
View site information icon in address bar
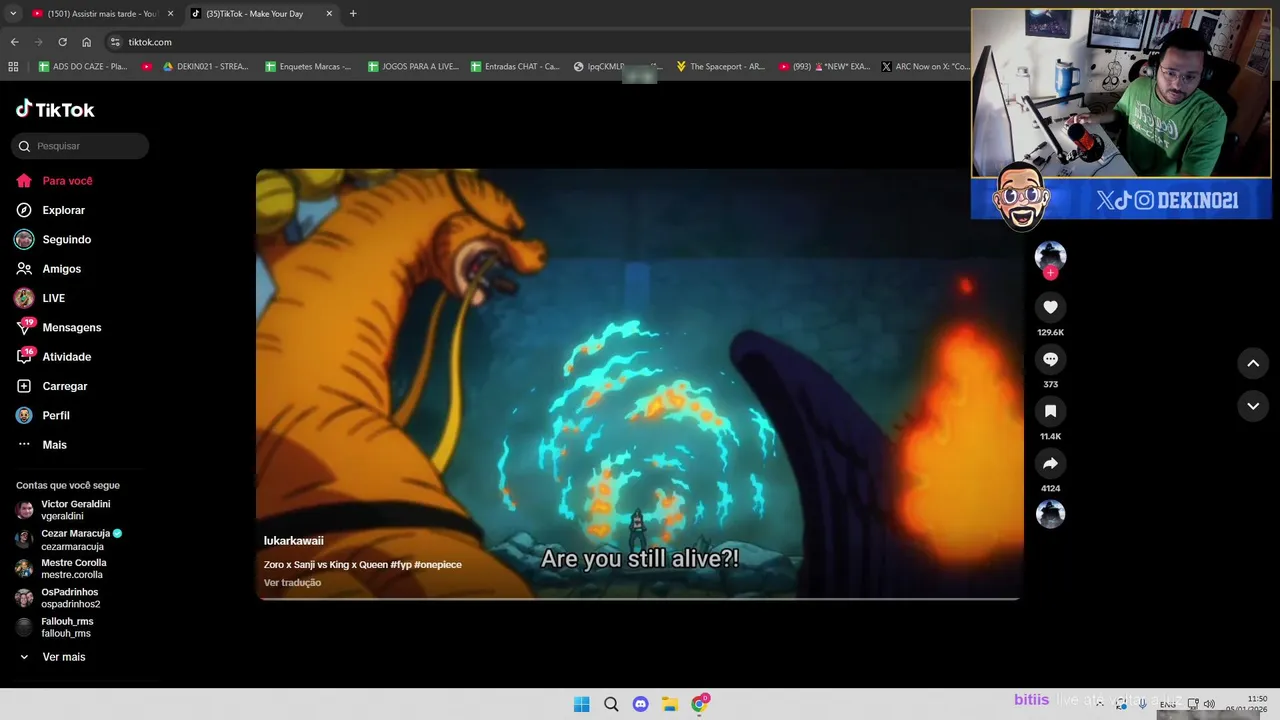coord(115,42)
